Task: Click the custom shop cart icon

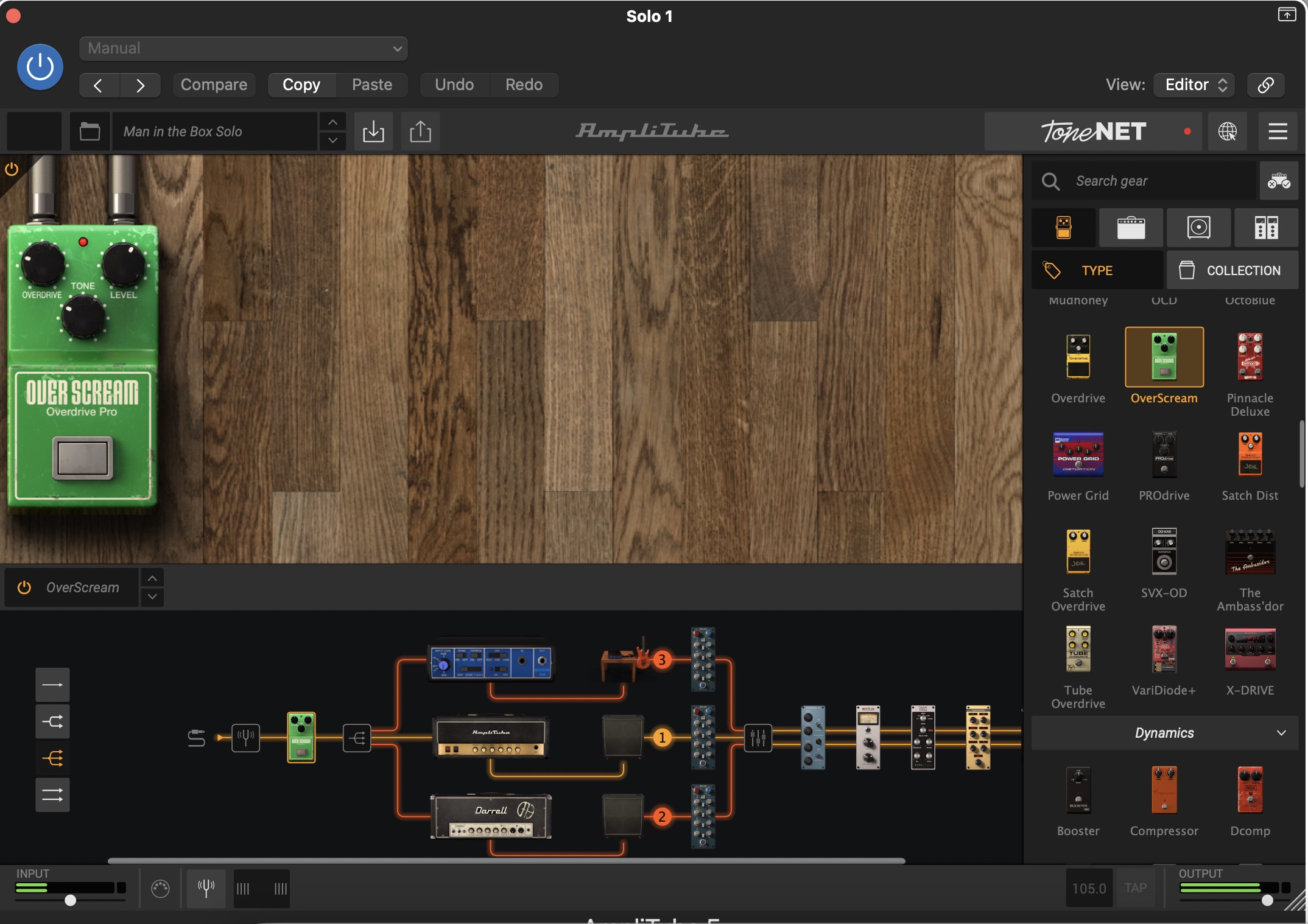Action: point(1279,181)
